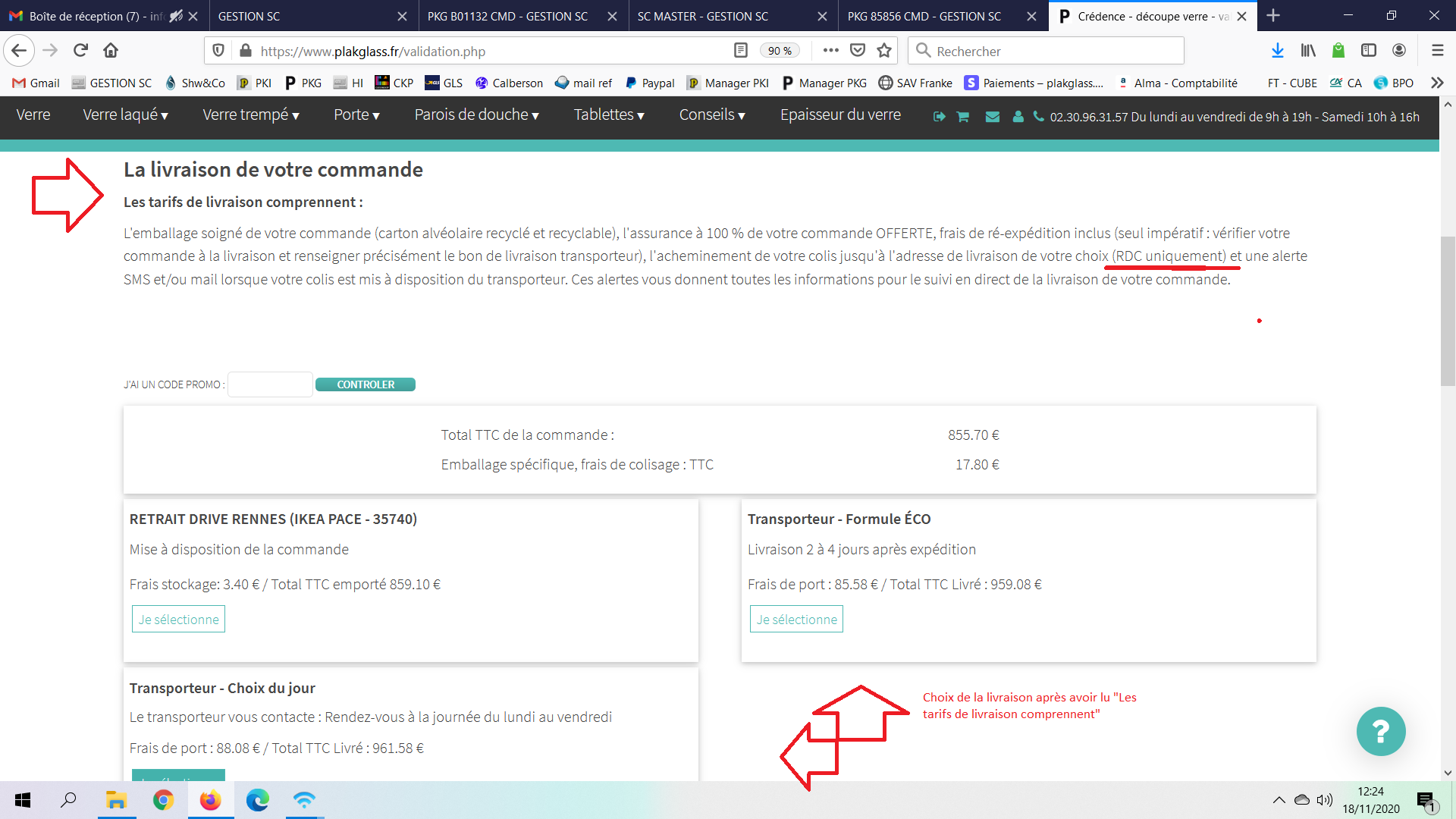1456x819 pixels.
Task: Open the Tablettes dropdown menu
Action: (x=608, y=115)
